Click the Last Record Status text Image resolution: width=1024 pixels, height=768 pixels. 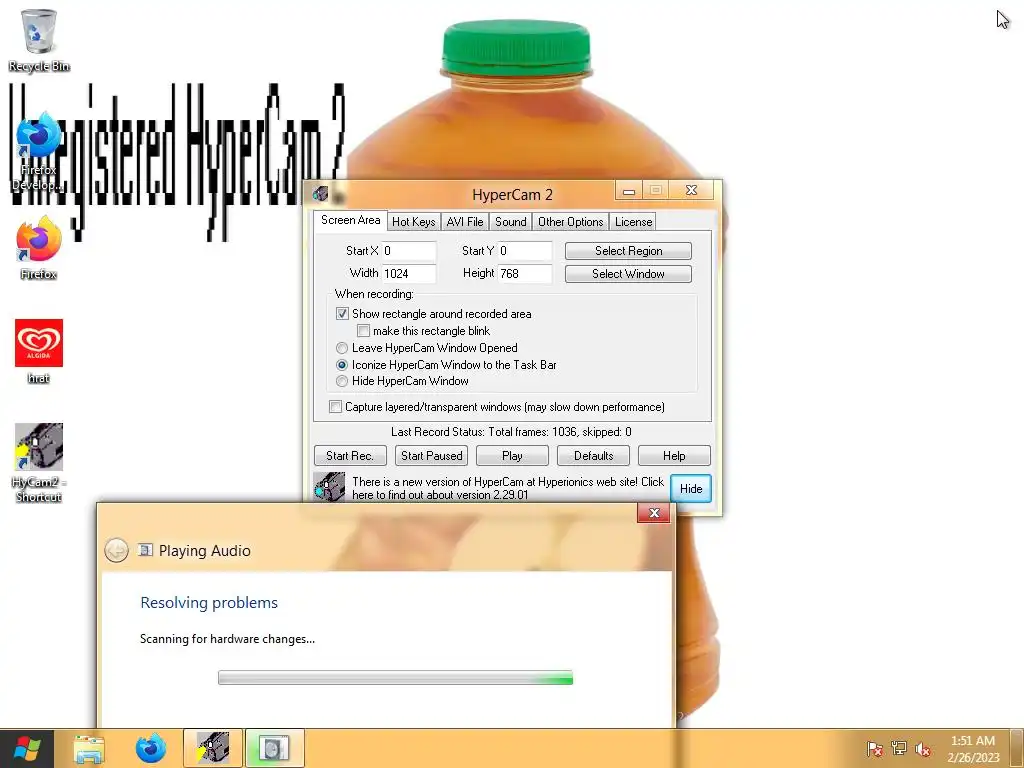(x=511, y=432)
